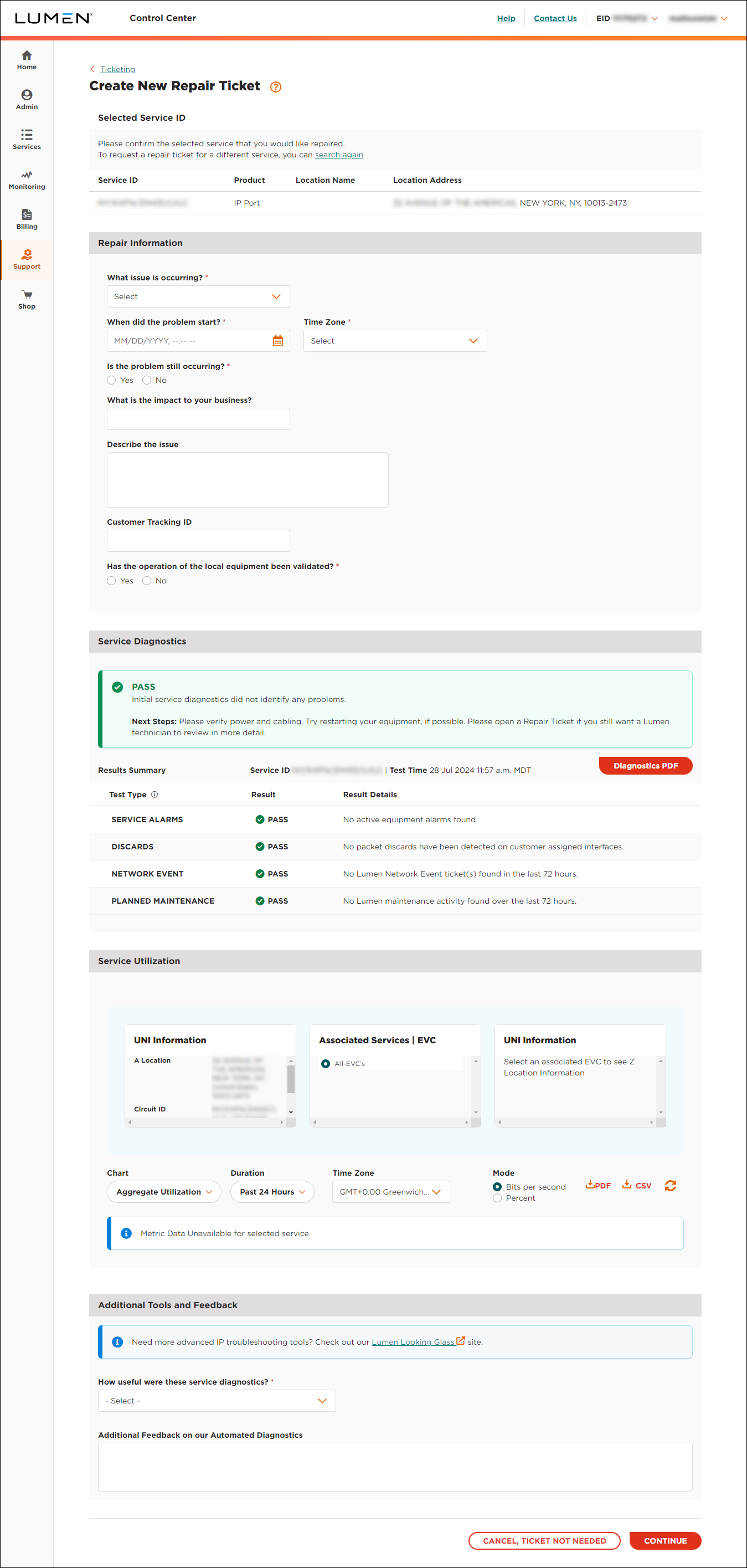Click the Control Center header title
Image resolution: width=747 pixels, height=1568 pixels.
click(162, 18)
